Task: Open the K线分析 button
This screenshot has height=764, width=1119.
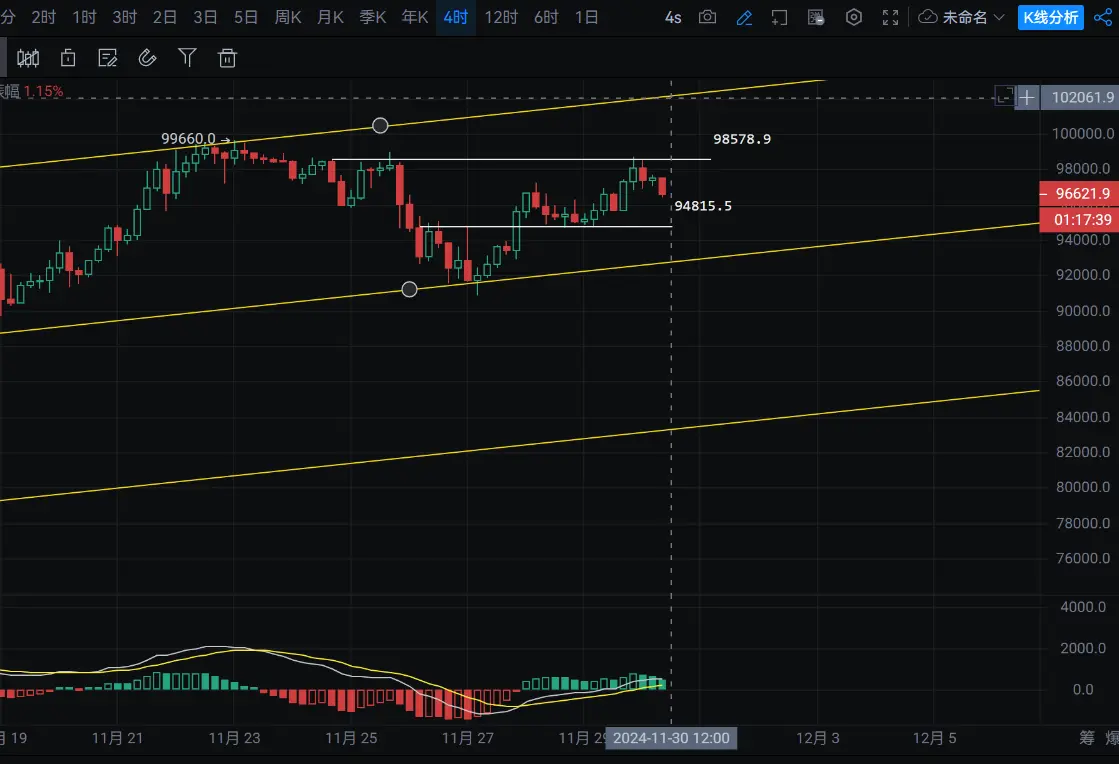Action: 1050,17
